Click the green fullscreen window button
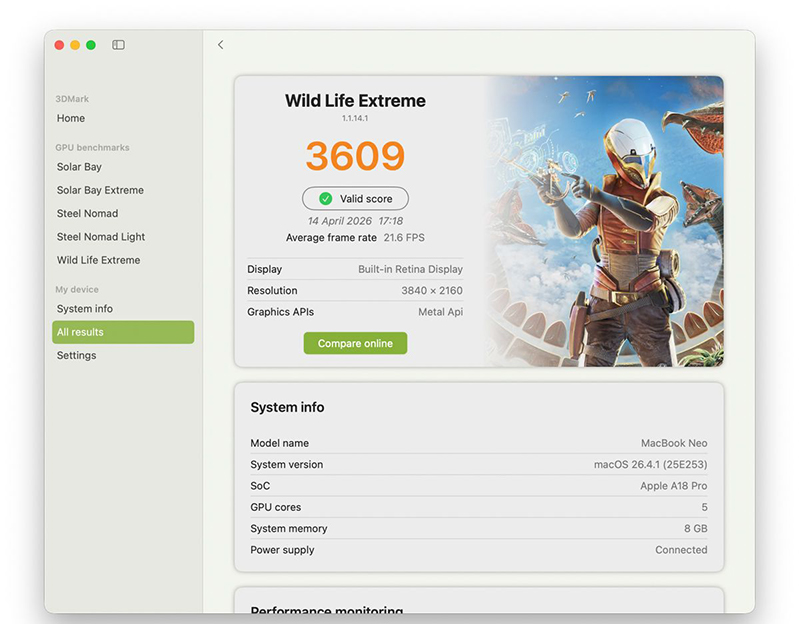 tap(91, 45)
